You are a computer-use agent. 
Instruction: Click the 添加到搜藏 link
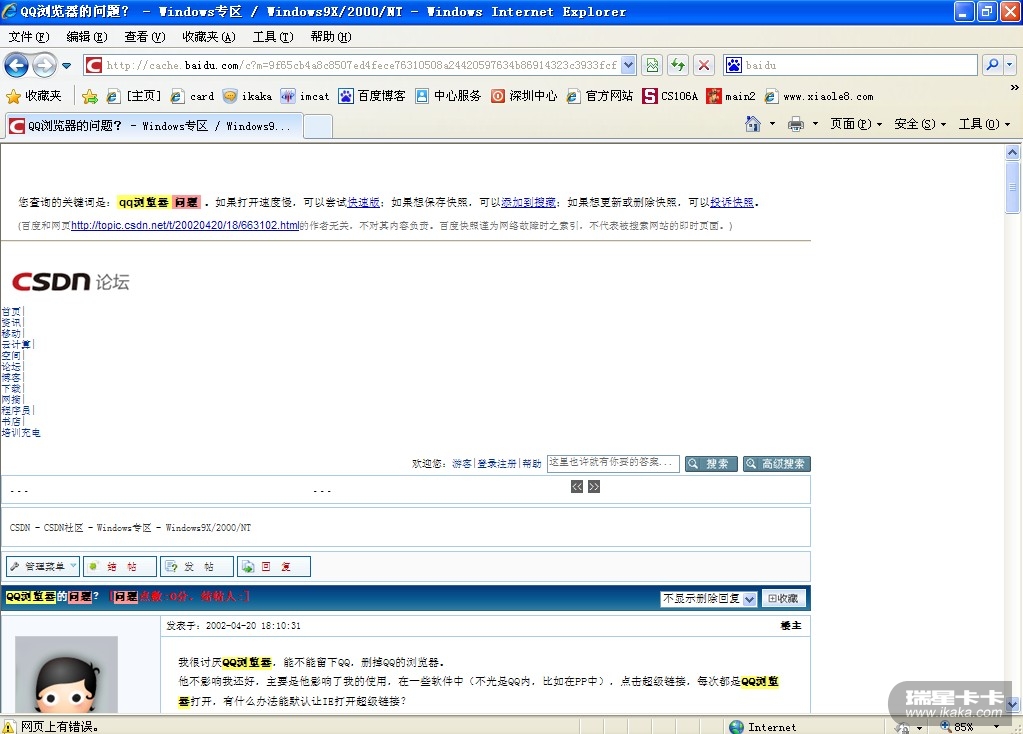click(528, 202)
